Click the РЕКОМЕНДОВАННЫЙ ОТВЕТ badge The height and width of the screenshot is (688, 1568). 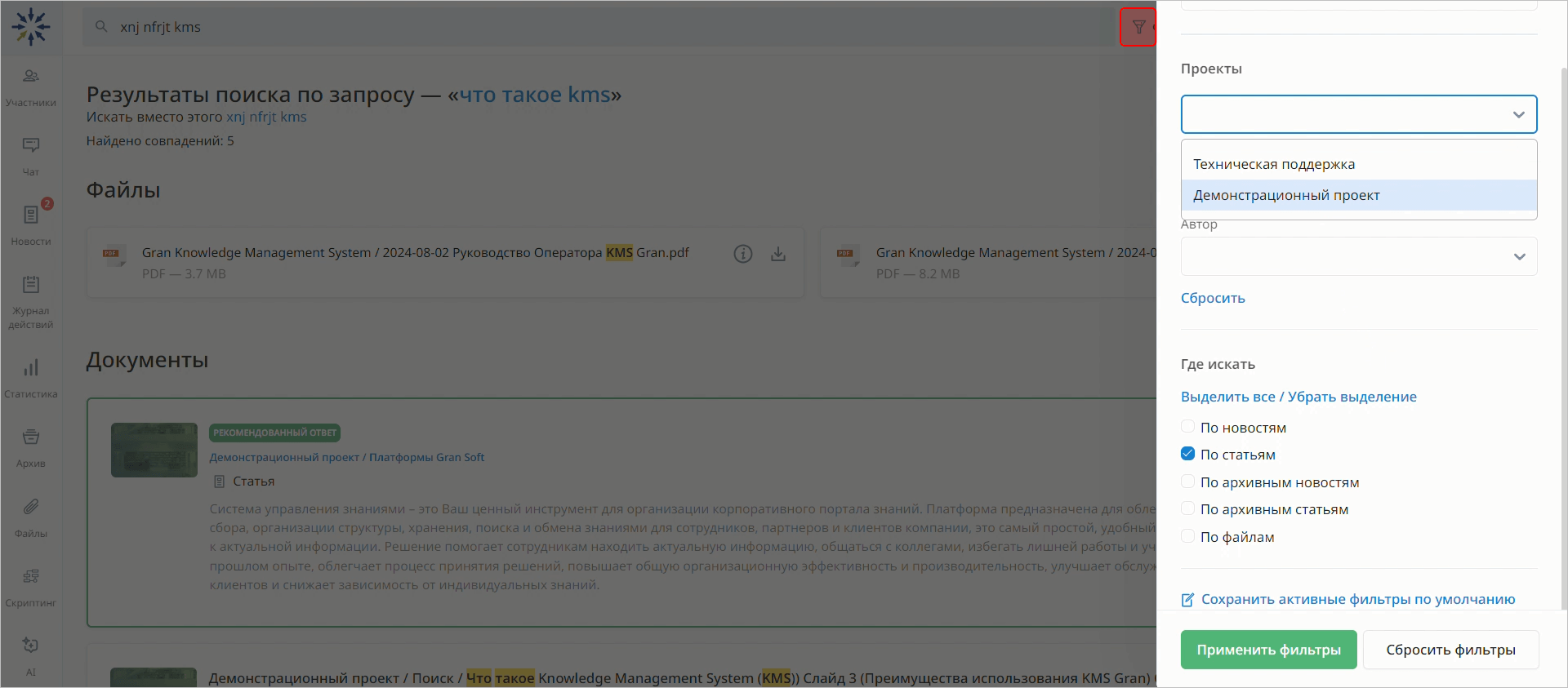pyautogui.click(x=274, y=433)
